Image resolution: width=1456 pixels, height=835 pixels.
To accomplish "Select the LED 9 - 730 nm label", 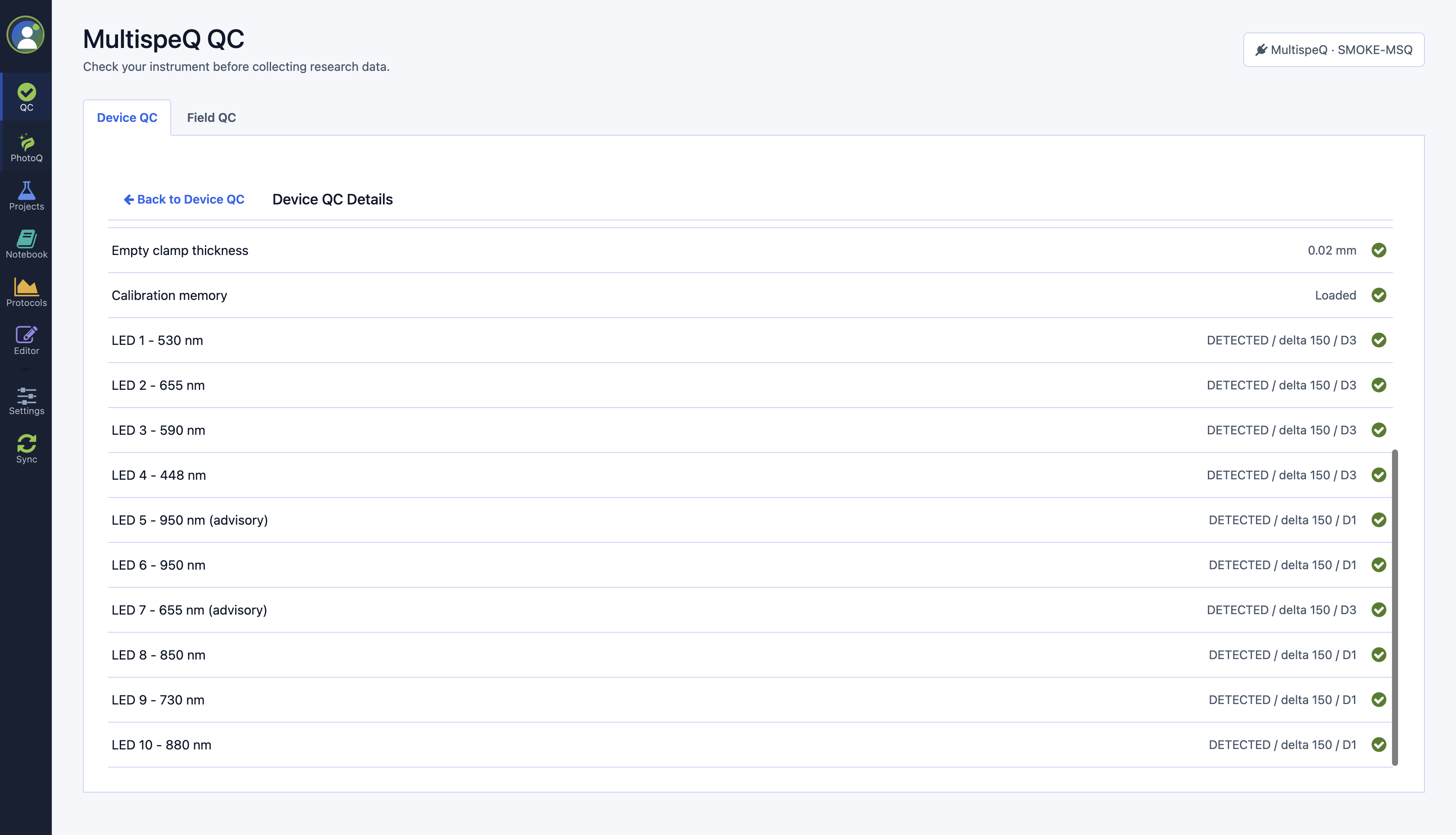I will click(x=158, y=700).
